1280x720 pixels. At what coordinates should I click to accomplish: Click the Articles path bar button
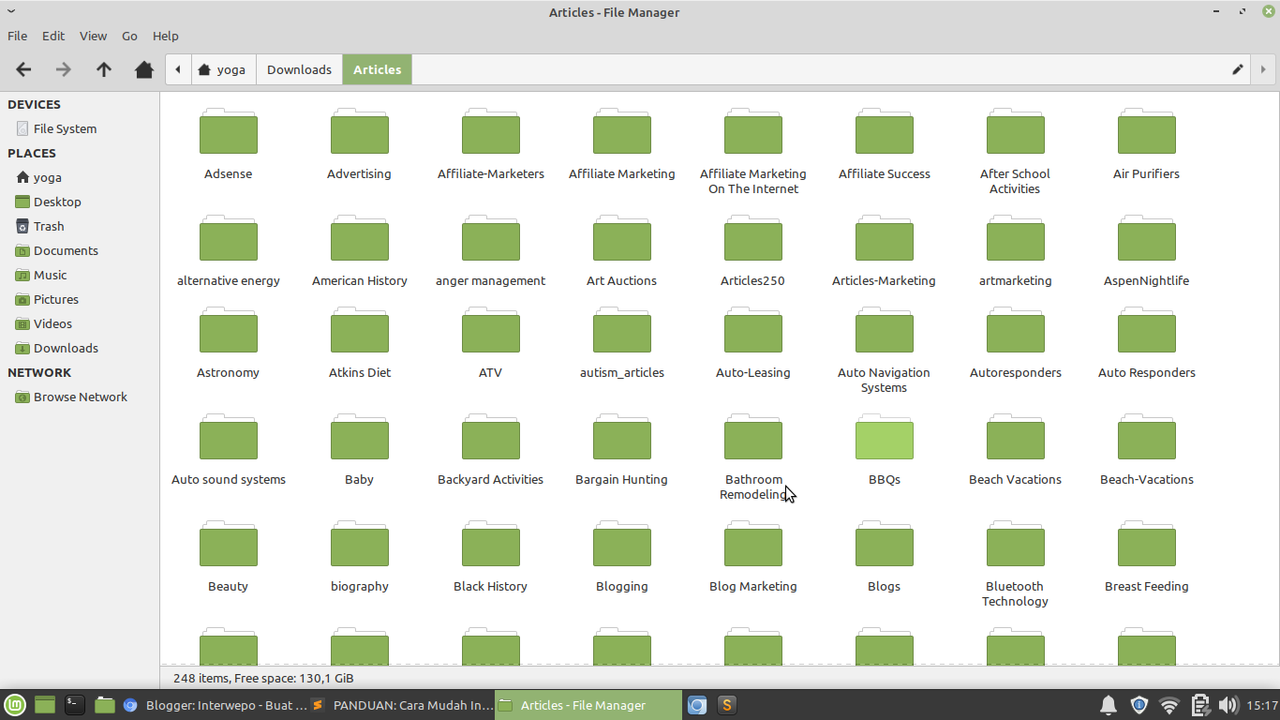(377, 69)
